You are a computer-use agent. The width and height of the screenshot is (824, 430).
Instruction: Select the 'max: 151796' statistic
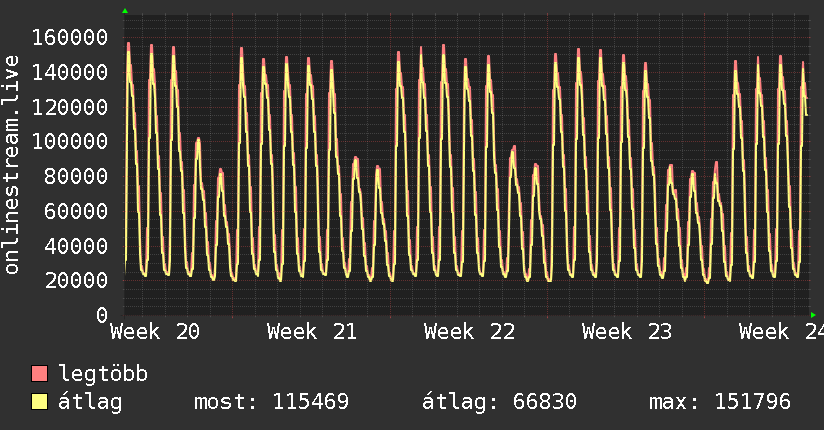pos(720,402)
